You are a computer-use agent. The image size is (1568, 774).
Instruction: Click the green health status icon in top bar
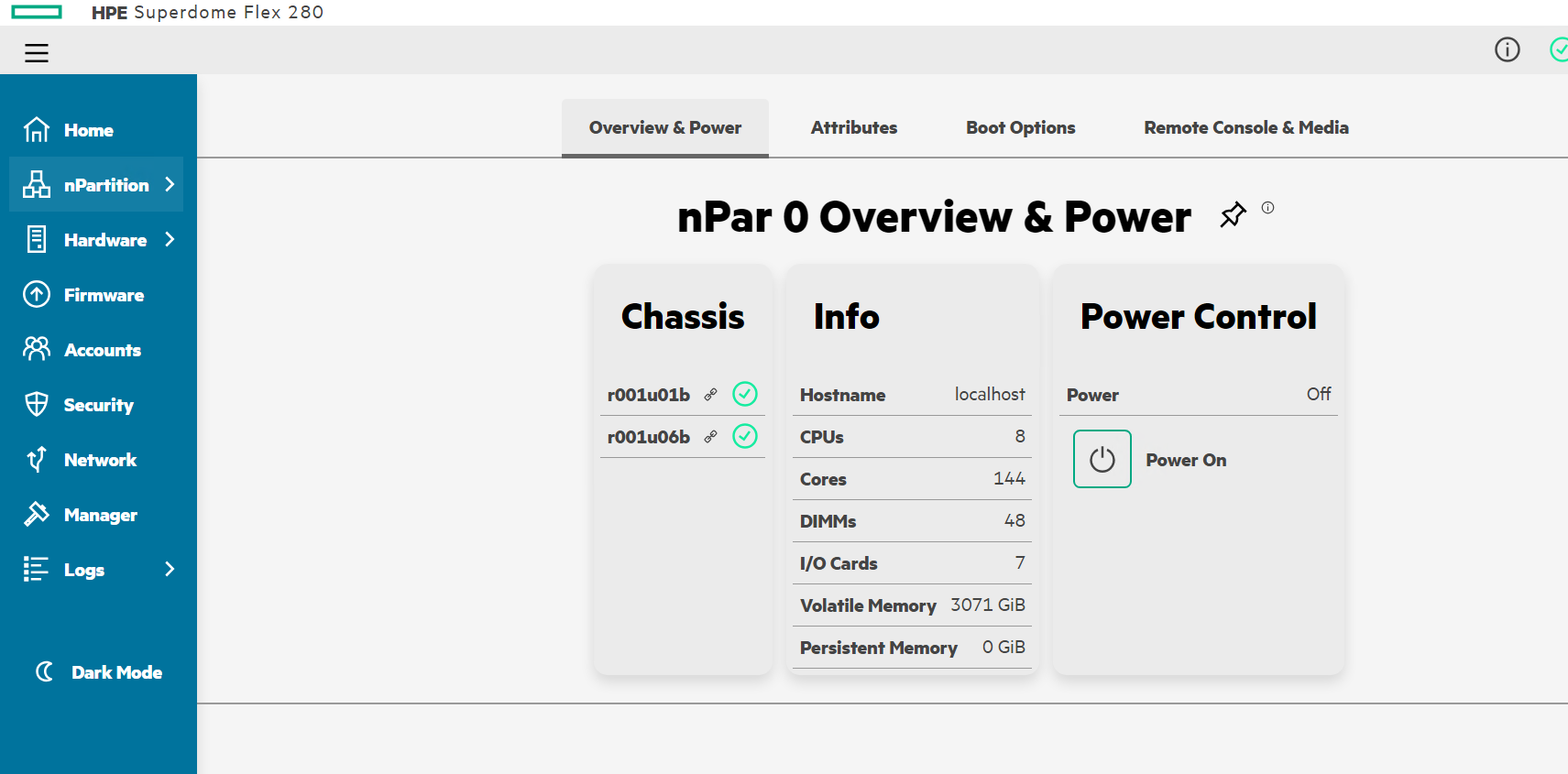tap(1559, 49)
